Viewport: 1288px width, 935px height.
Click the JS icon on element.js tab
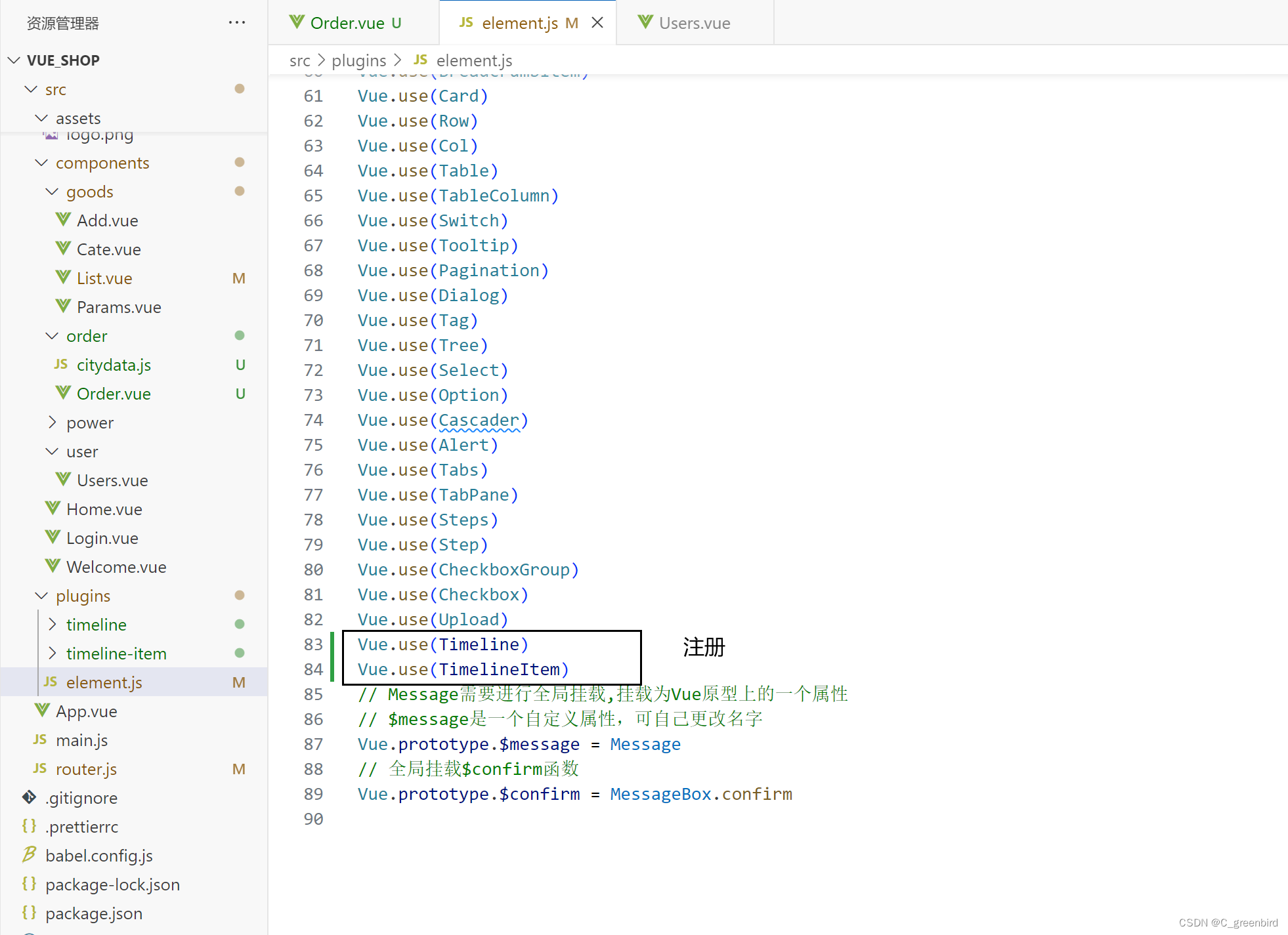click(466, 22)
